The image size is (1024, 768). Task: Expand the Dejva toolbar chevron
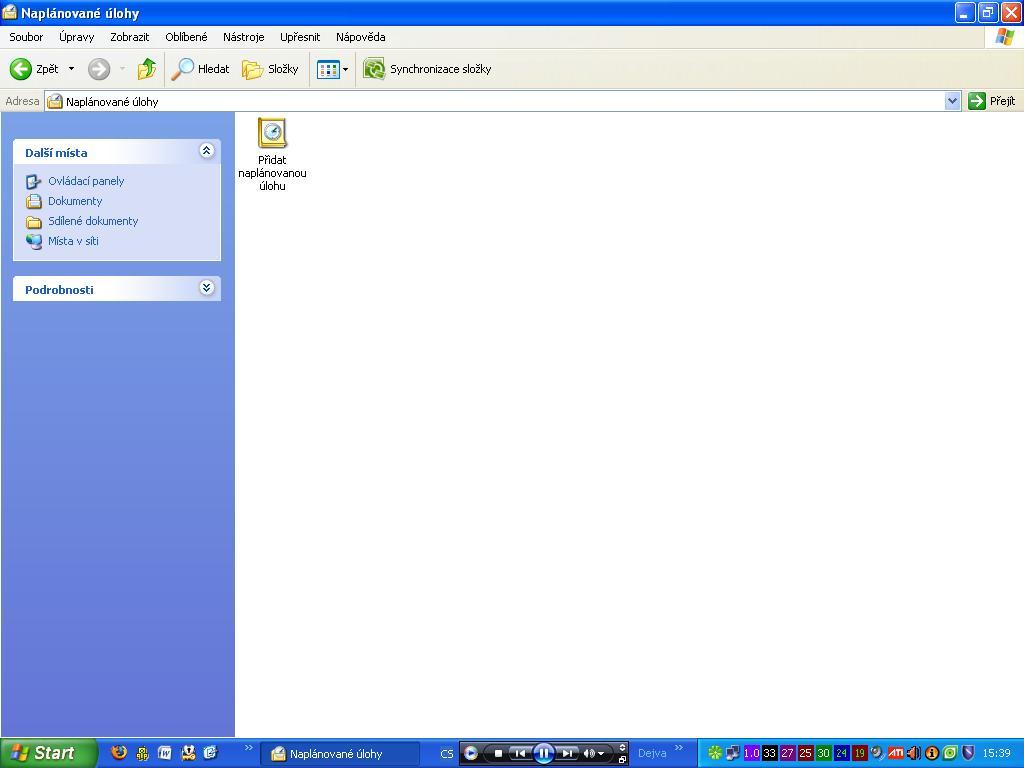point(679,748)
